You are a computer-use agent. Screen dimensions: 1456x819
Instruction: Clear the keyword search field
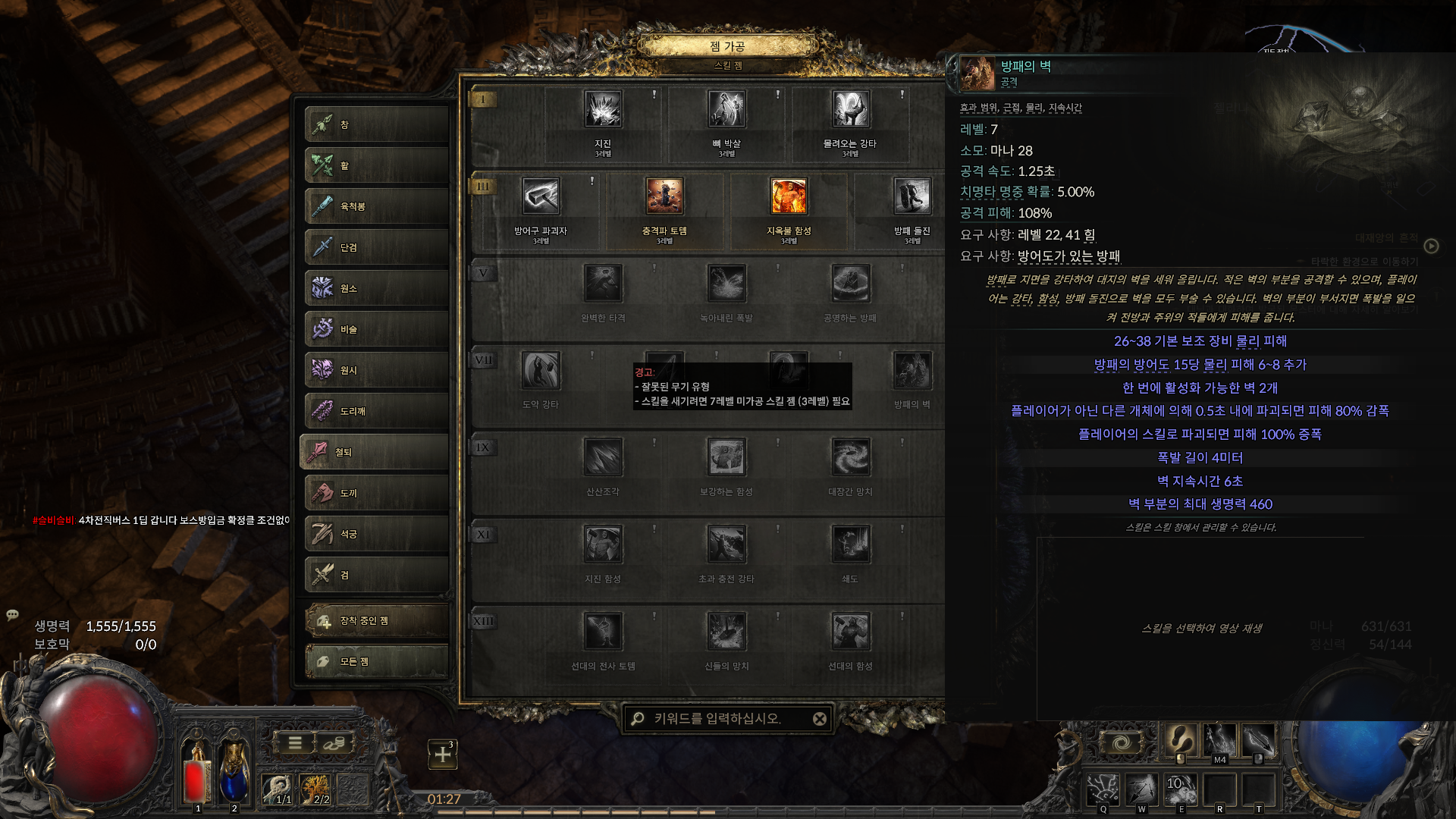820,719
